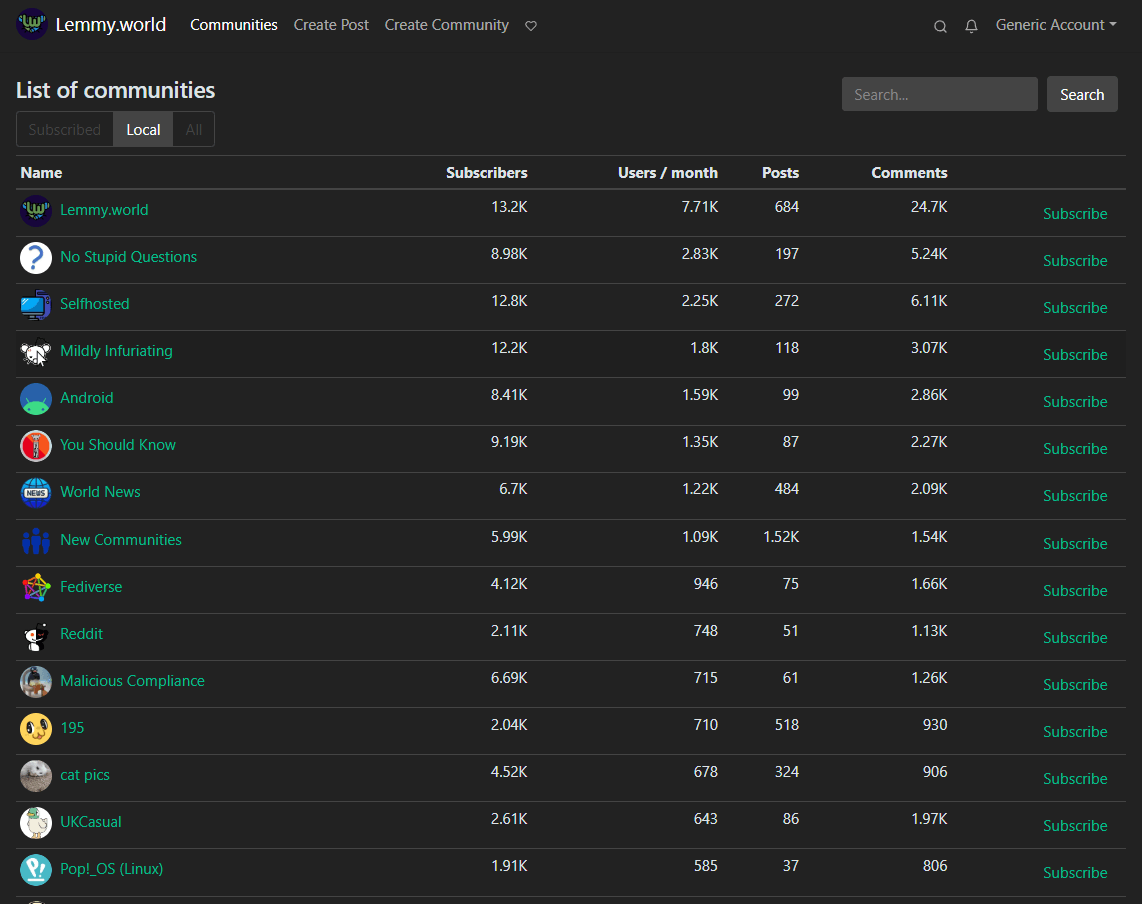Click the community search input field
This screenshot has height=904, width=1142.
(938, 94)
